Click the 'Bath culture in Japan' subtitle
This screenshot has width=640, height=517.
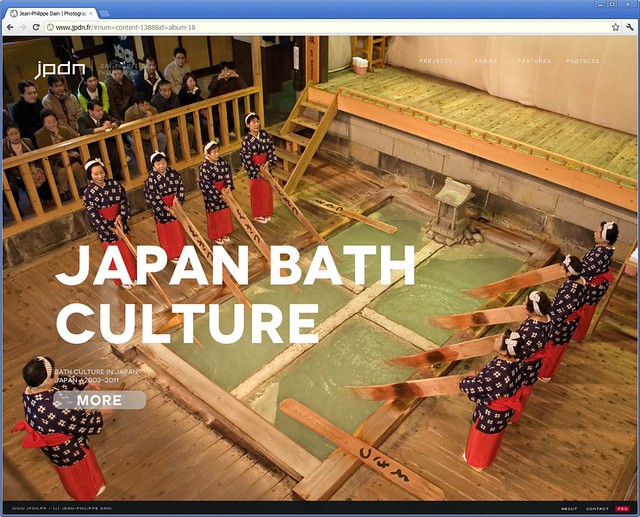click(96, 372)
